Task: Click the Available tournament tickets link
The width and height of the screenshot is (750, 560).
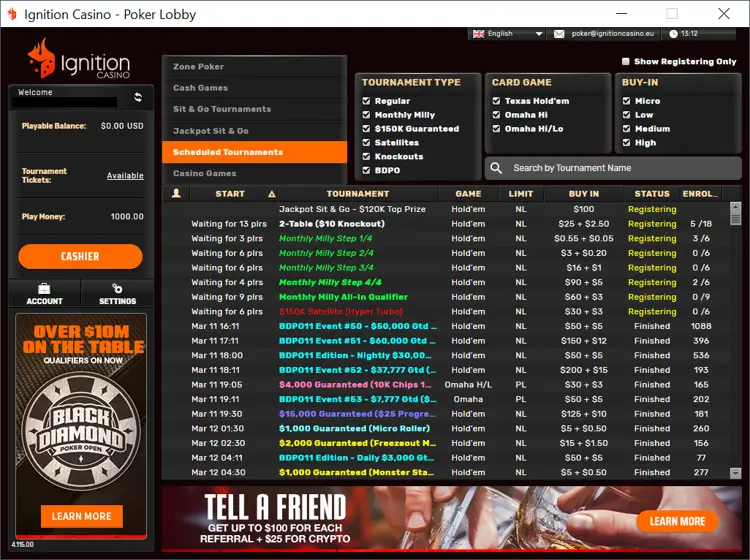Action: (x=125, y=176)
